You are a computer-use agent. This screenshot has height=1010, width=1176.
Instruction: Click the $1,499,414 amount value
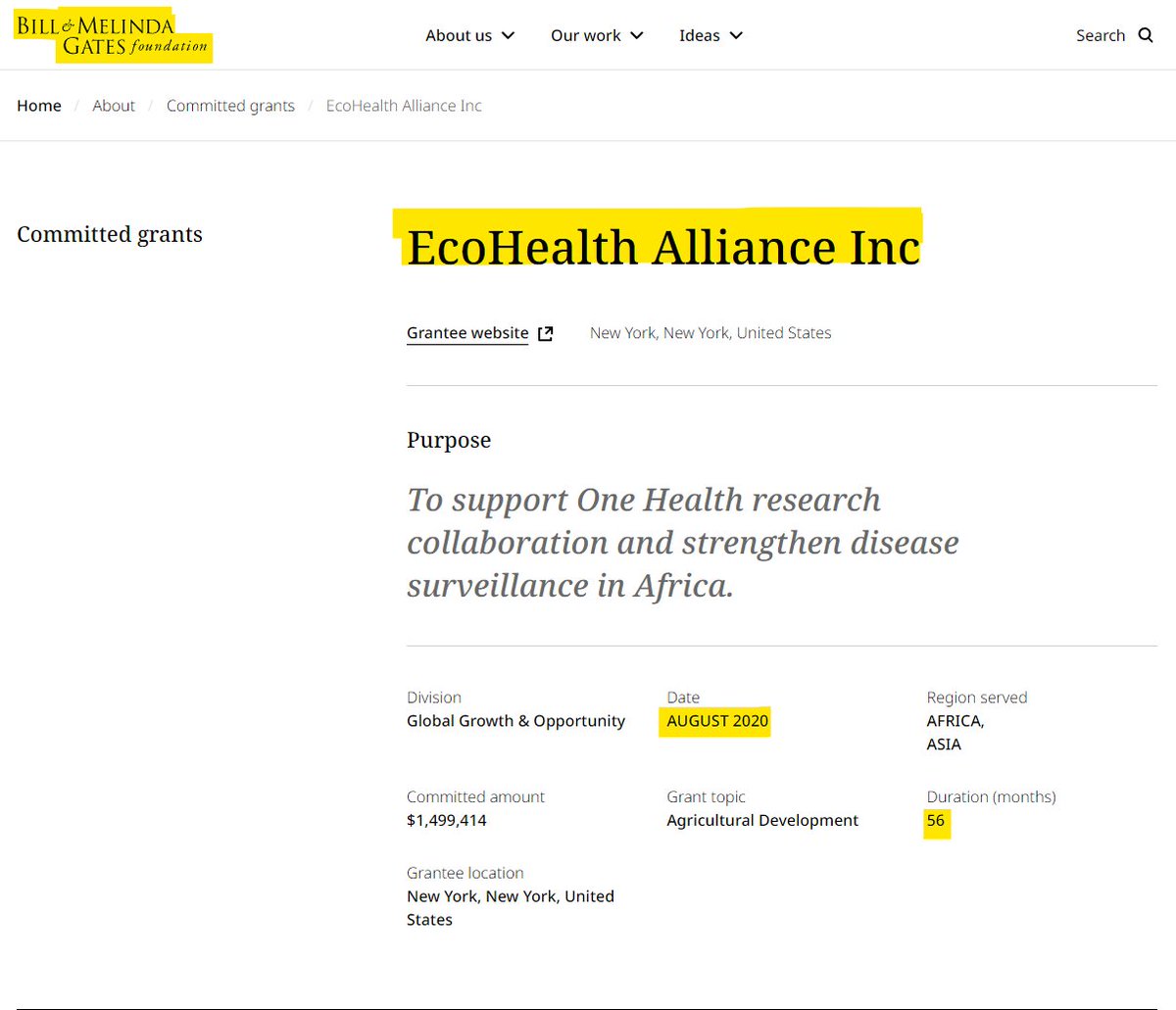point(447,821)
